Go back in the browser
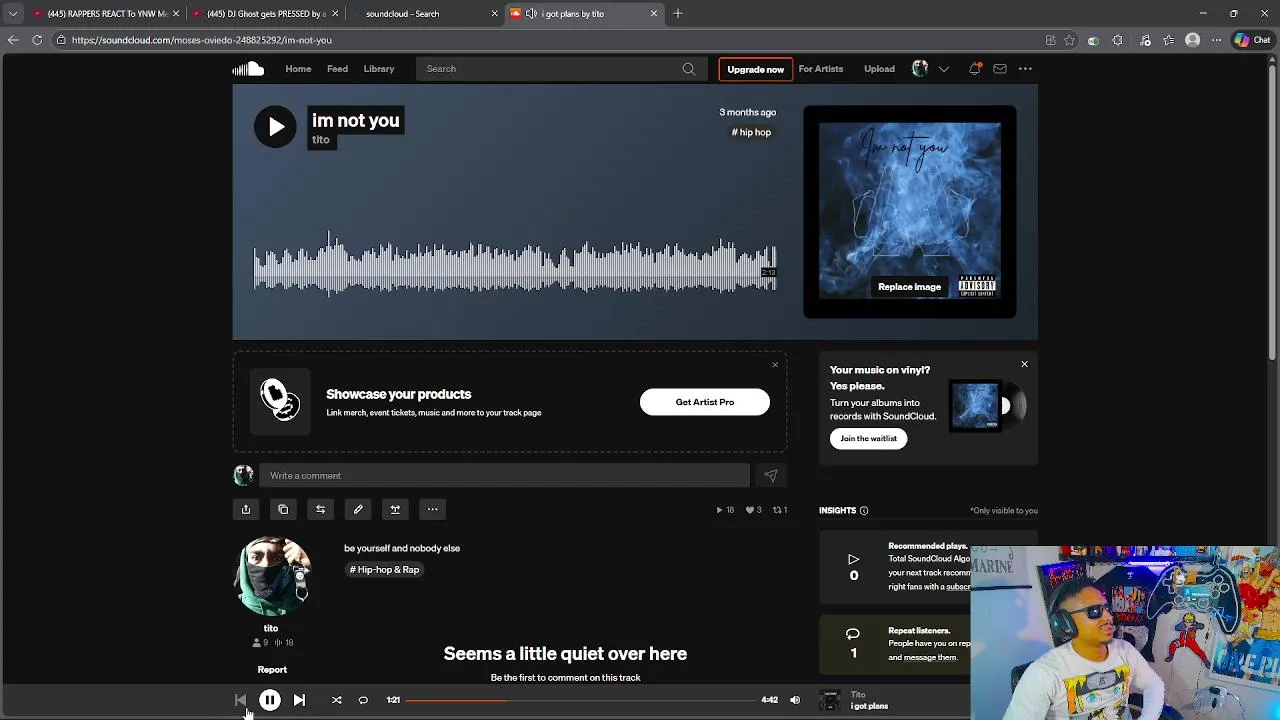This screenshot has width=1280, height=720. 13,40
